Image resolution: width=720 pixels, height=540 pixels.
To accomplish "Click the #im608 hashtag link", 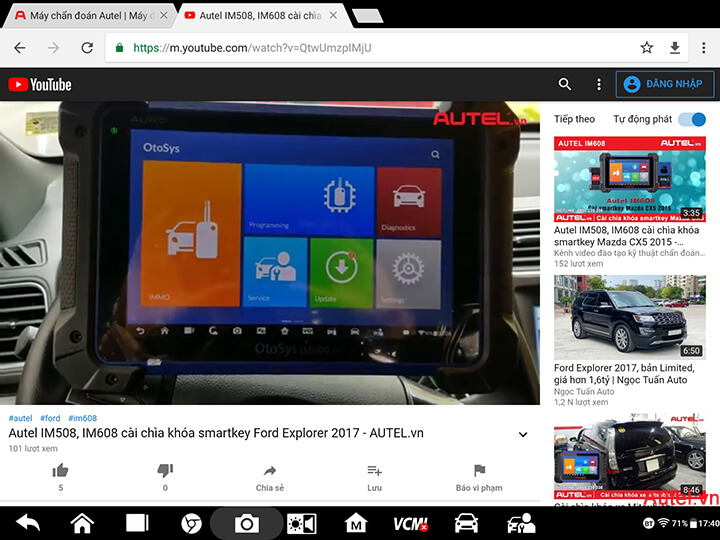I will click(83, 418).
